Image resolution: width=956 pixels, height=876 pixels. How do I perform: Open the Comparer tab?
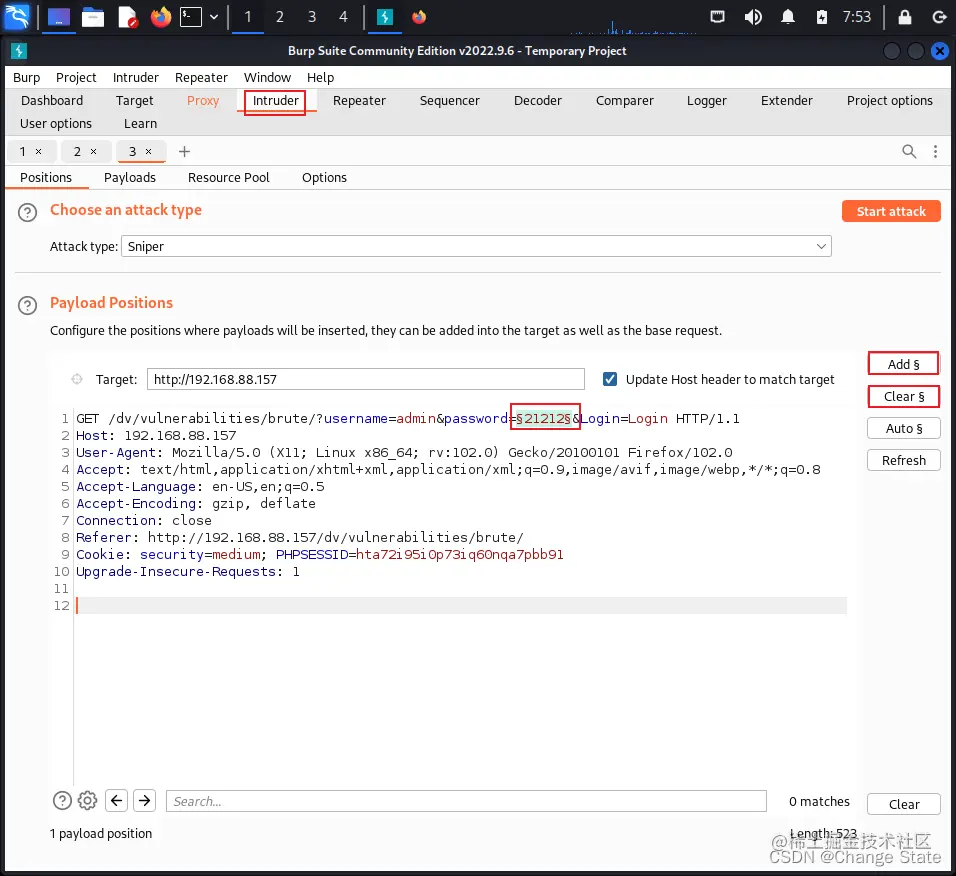click(x=624, y=101)
